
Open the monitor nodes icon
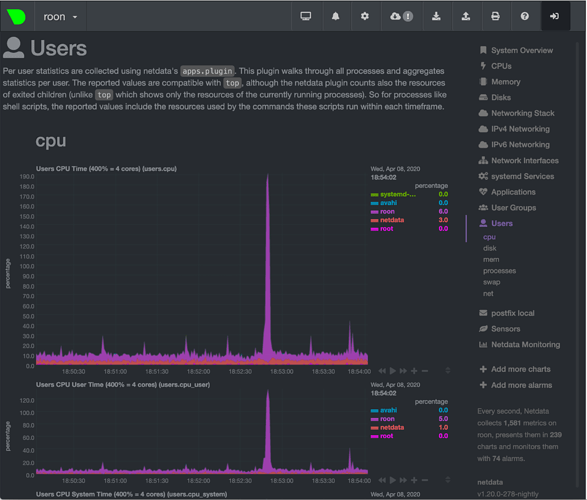coord(306,16)
